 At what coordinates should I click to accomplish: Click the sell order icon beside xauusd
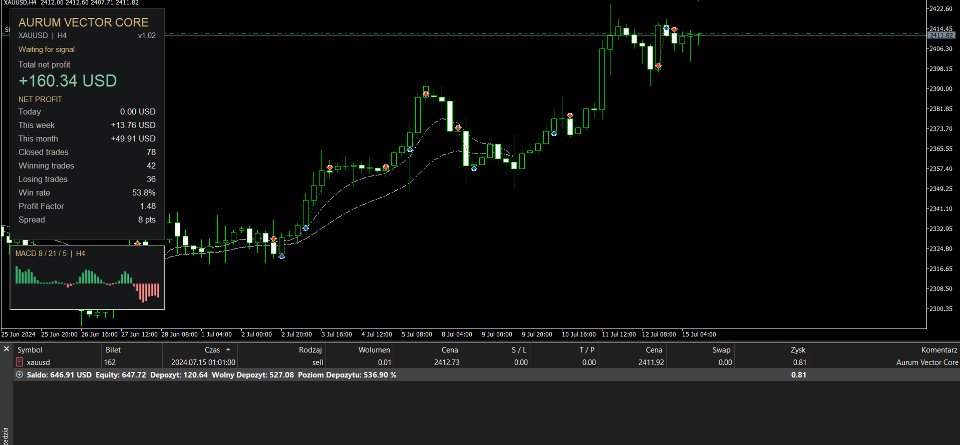click(19, 362)
